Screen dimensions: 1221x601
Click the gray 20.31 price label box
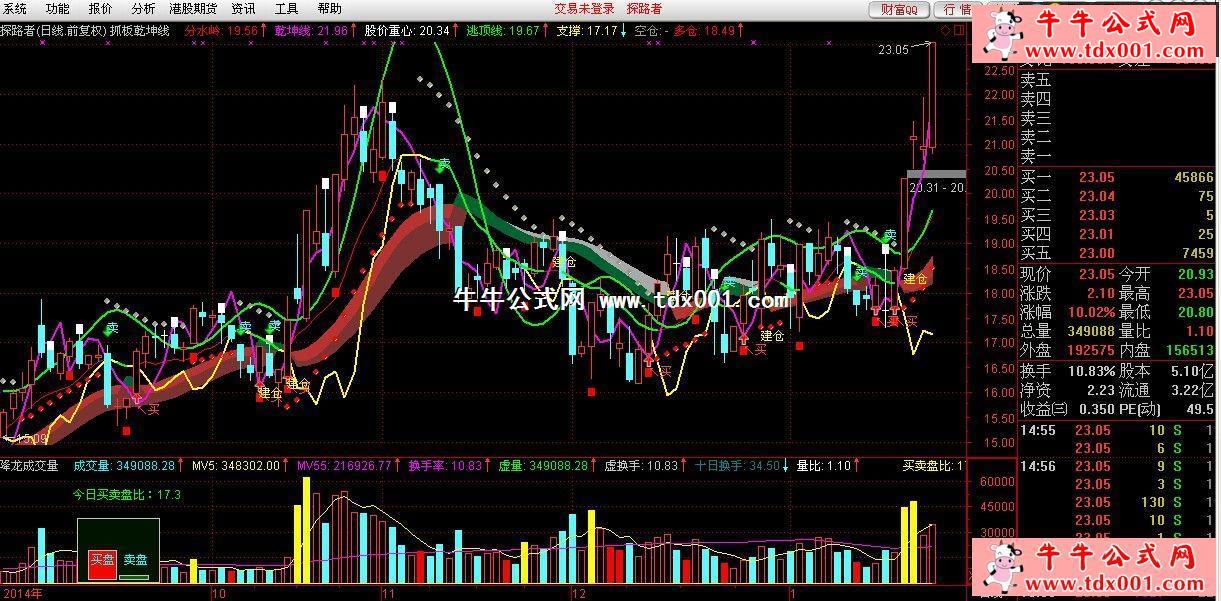pos(936,186)
